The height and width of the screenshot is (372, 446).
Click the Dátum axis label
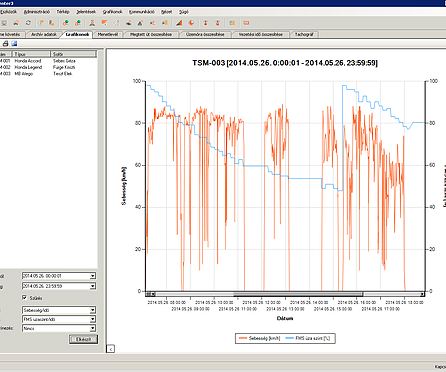point(285,318)
